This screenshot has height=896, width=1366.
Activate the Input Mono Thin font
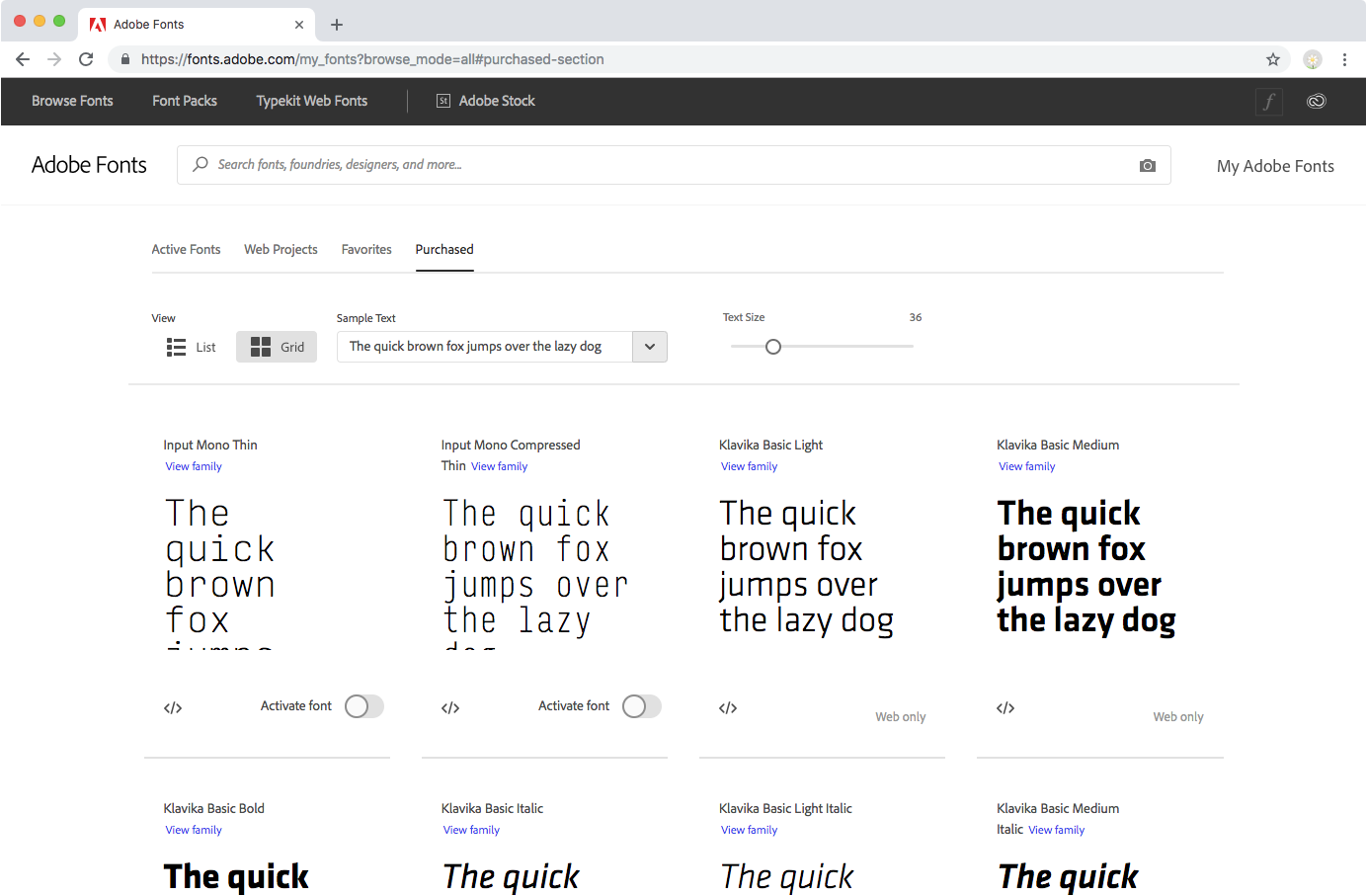point(363,706)
